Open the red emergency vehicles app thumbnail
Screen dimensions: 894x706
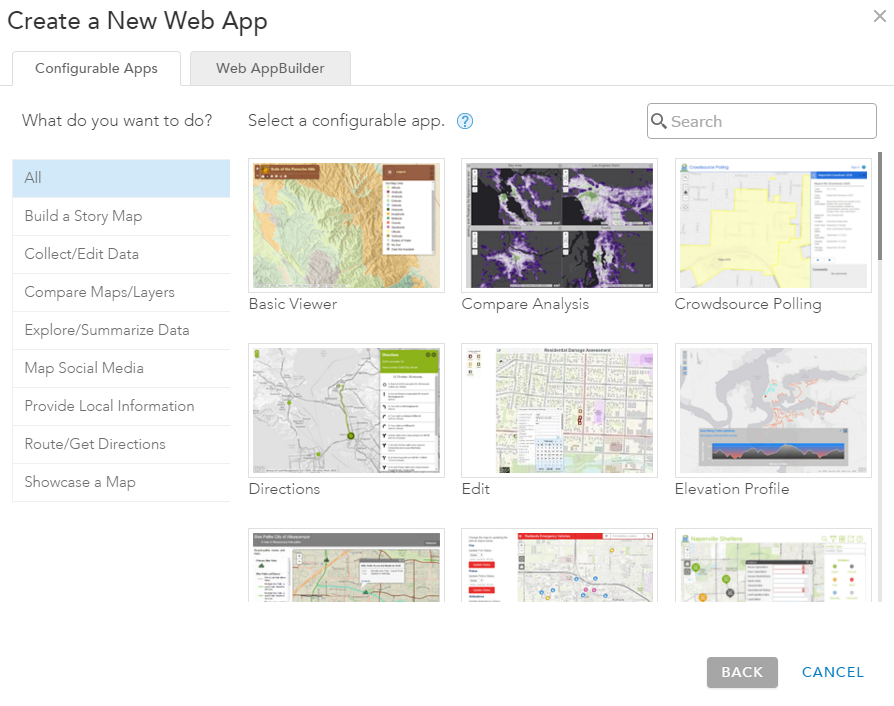click(x=559, y=565)
